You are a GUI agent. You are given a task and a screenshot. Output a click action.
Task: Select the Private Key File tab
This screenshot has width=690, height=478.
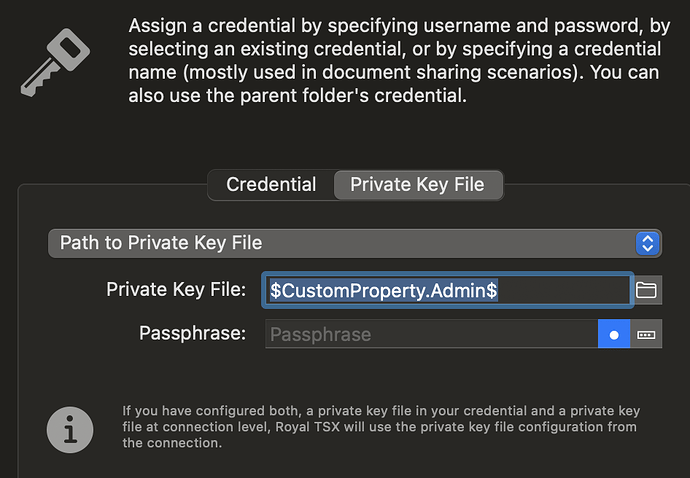point(417,185)
